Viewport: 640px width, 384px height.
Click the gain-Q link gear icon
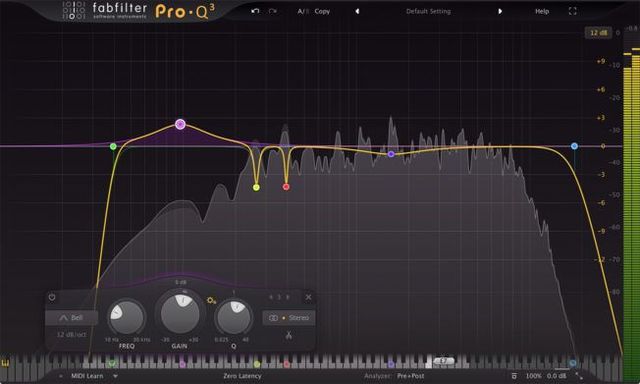click(x=211, y=300)
